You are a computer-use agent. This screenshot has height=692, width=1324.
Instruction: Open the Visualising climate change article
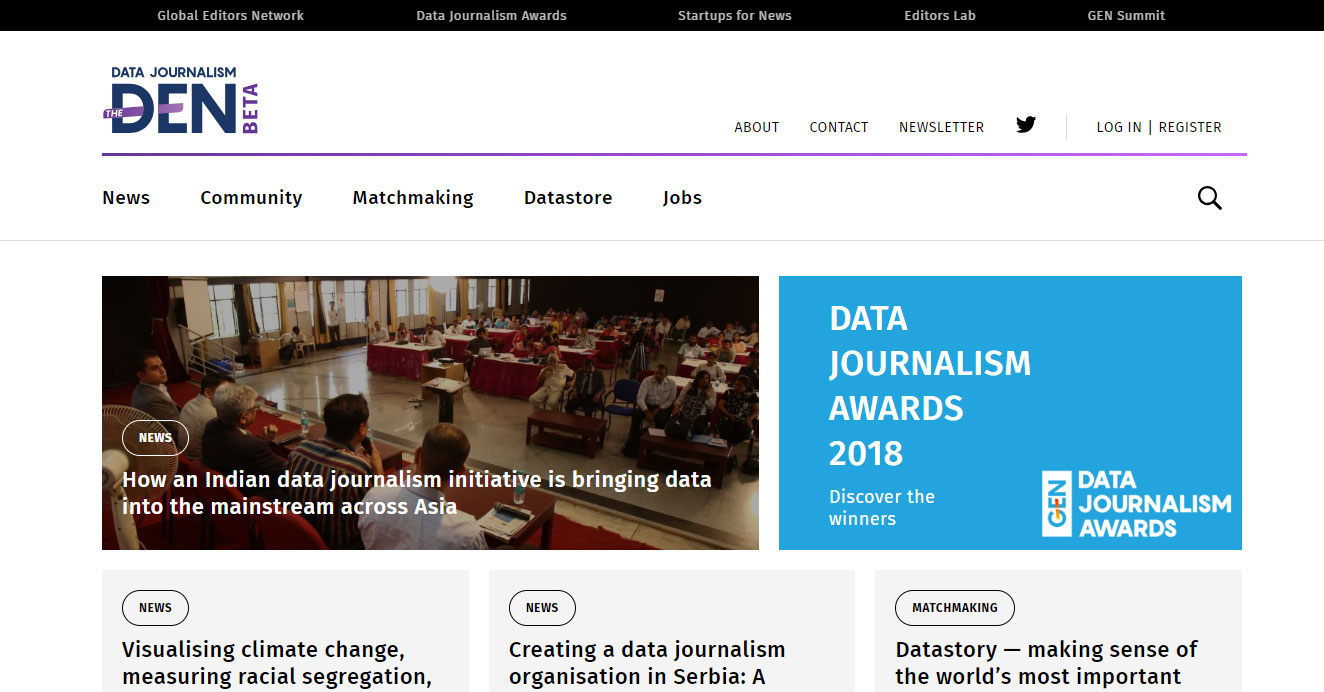coord(277,663)
